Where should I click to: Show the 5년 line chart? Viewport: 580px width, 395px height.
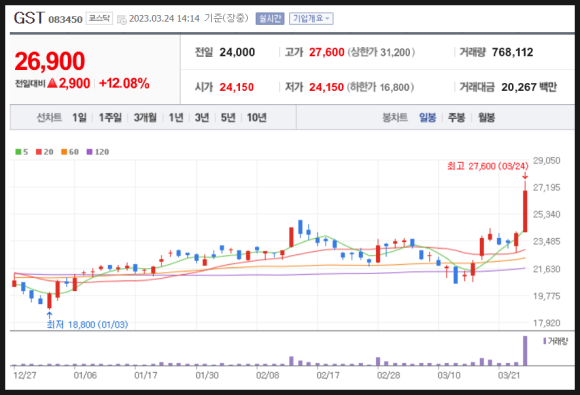228,118
